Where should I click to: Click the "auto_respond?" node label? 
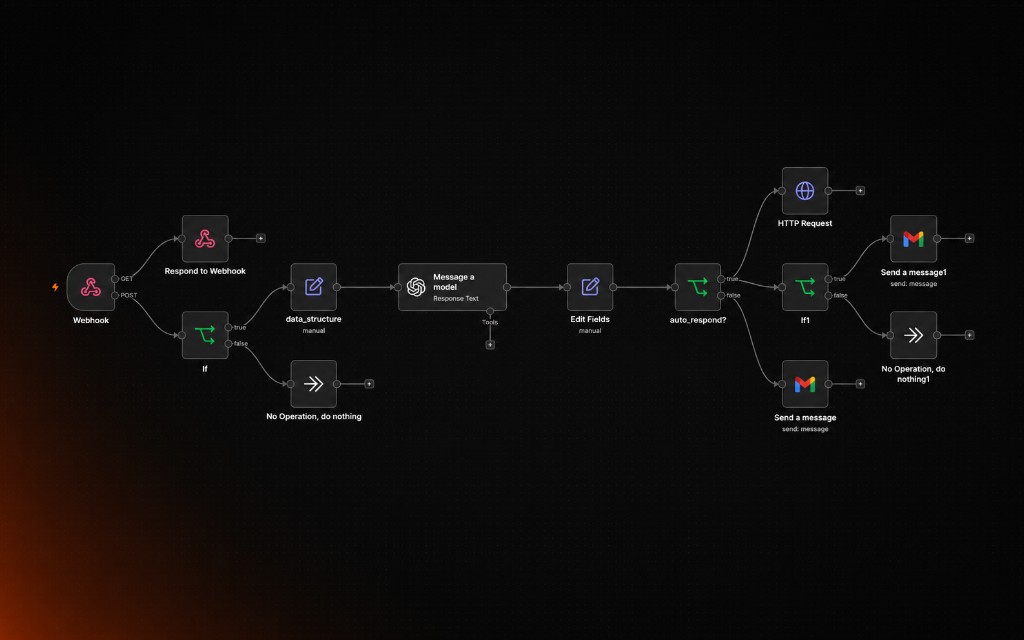[697, 320]
